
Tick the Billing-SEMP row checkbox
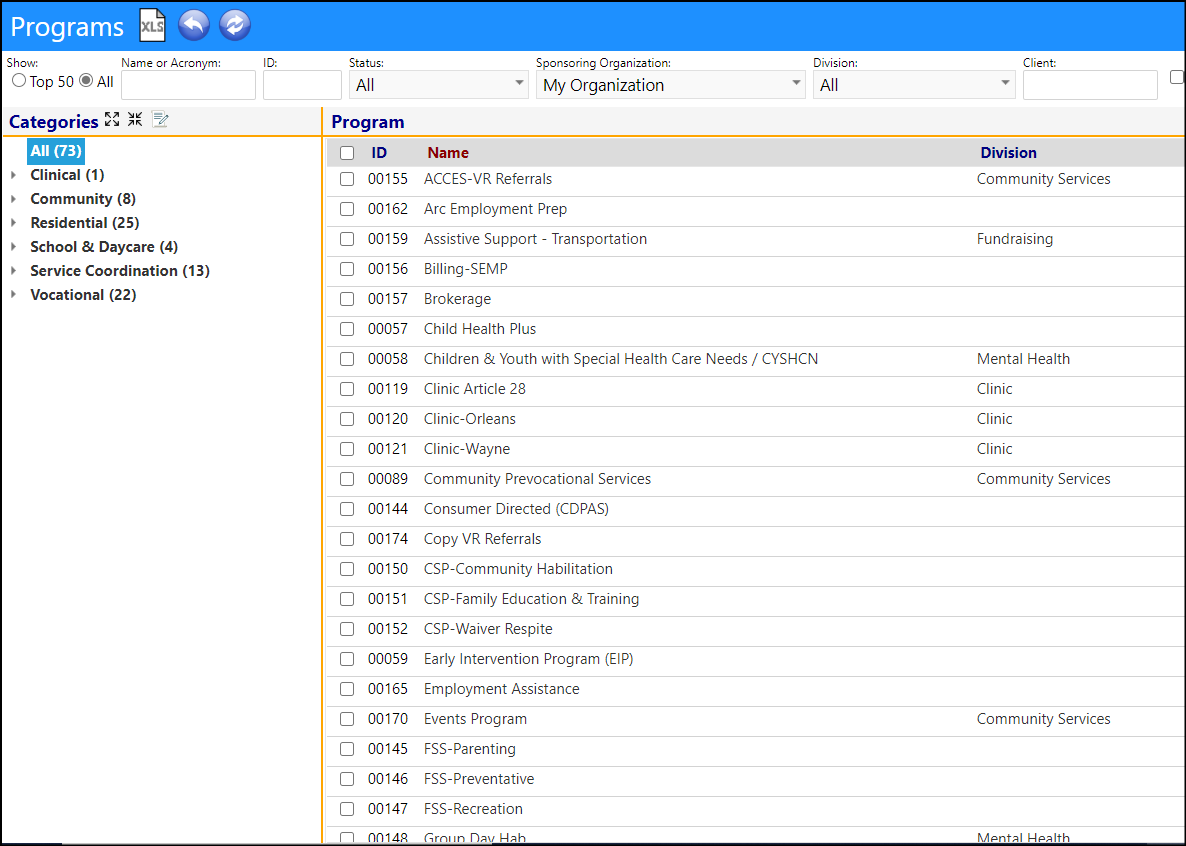[x=347, y=269]
